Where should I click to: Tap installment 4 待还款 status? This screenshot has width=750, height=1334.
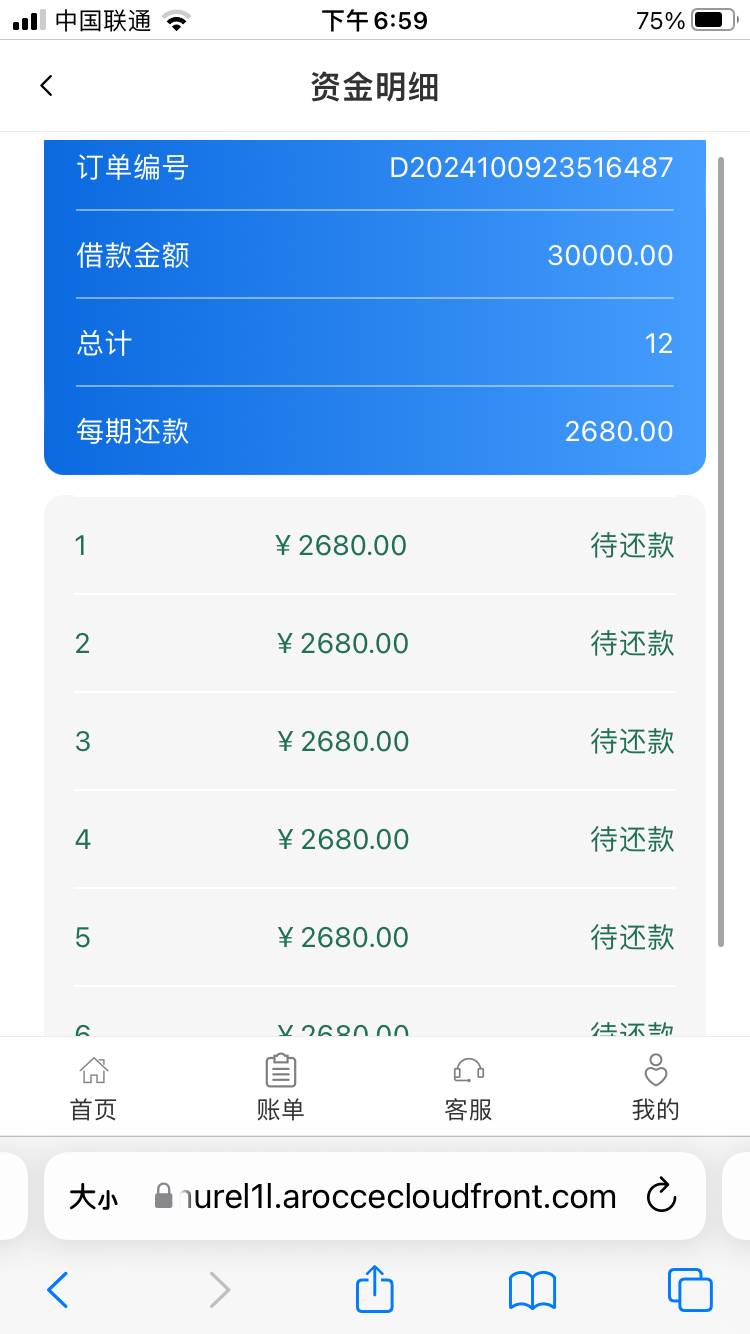pos(632,839)
